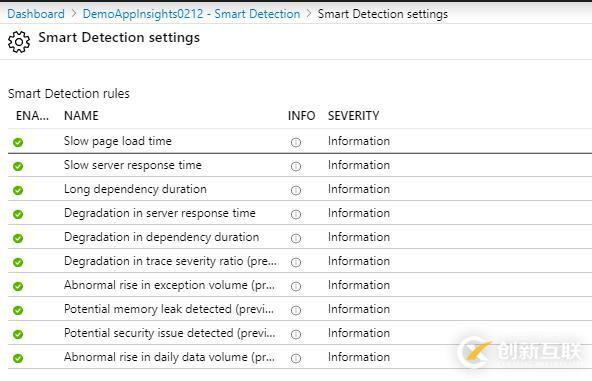Open Degradation in dependency duration rule
This screenshot has height=381, width=592.
click(162, 237)
